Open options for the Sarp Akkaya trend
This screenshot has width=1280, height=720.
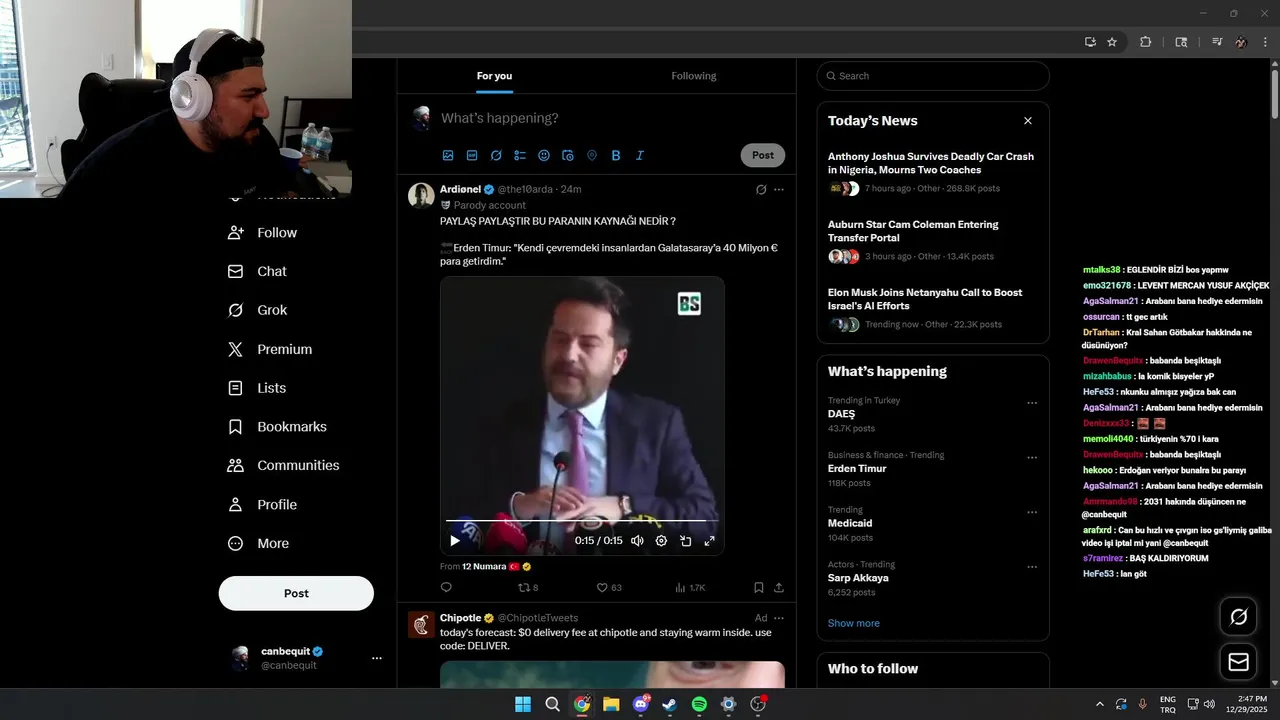(x=1032, y=567)
